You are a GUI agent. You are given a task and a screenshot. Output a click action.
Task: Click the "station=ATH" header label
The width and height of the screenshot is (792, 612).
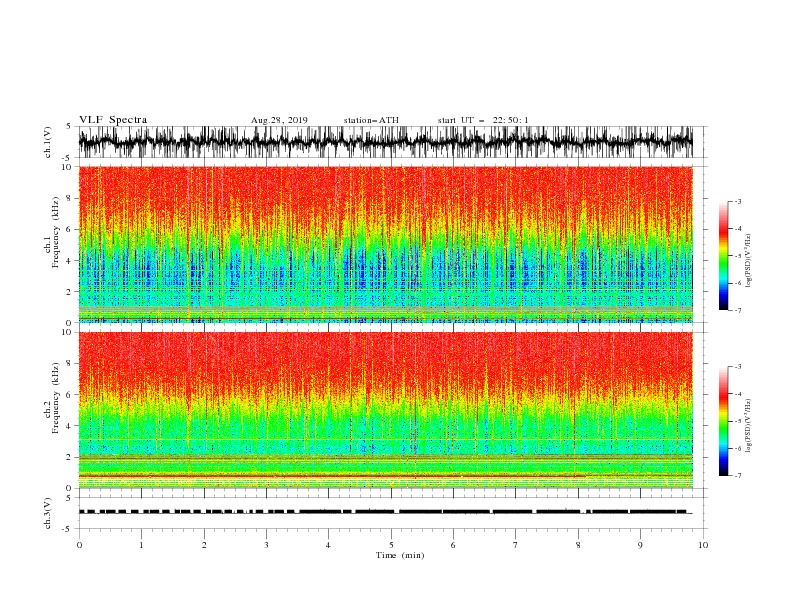click(371, 120)
